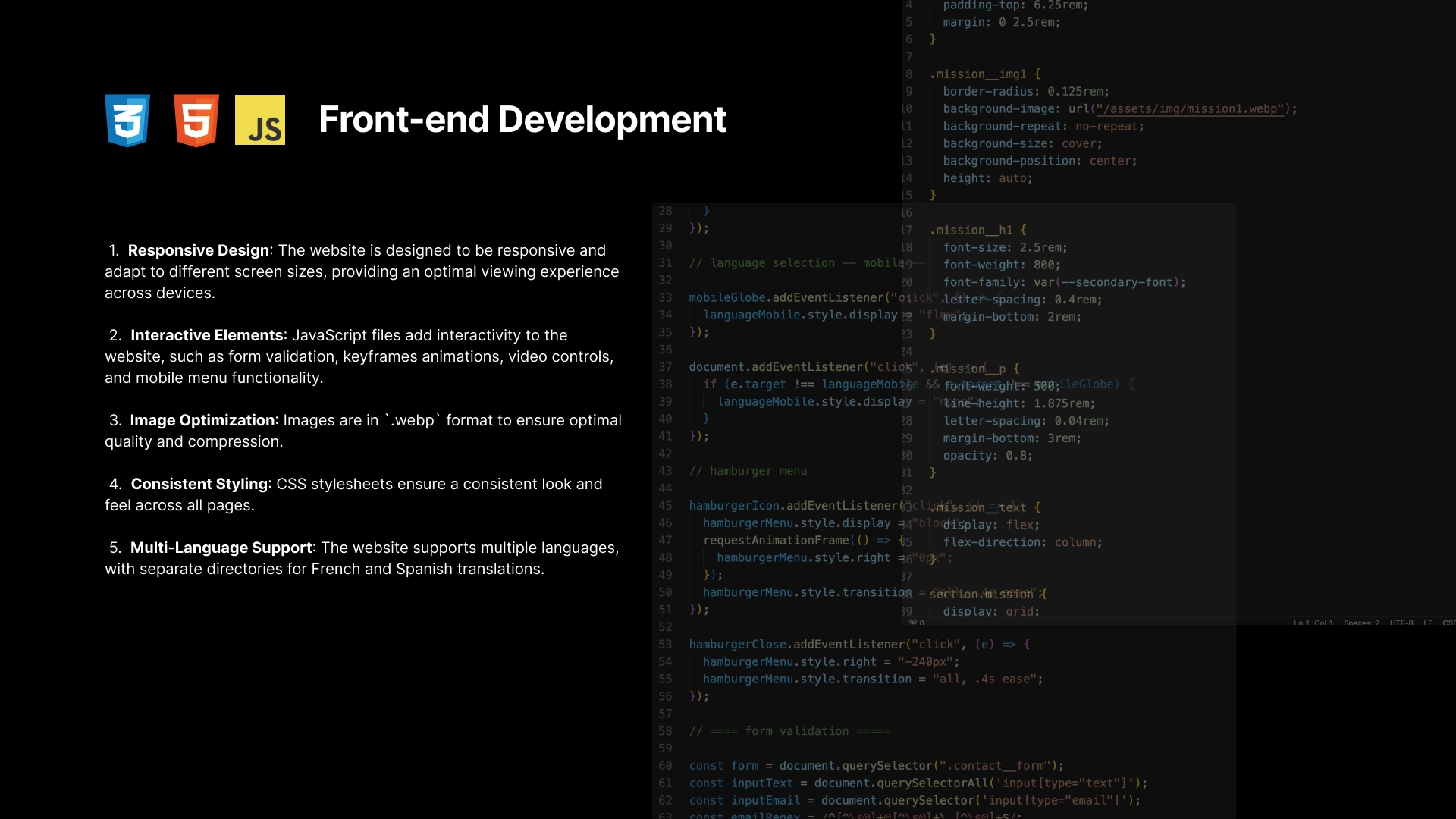Click the Ln 1, Col 1 status indicator
Screen dimensions: 1456x819
pyautogui.click(x=1313, y=623)
